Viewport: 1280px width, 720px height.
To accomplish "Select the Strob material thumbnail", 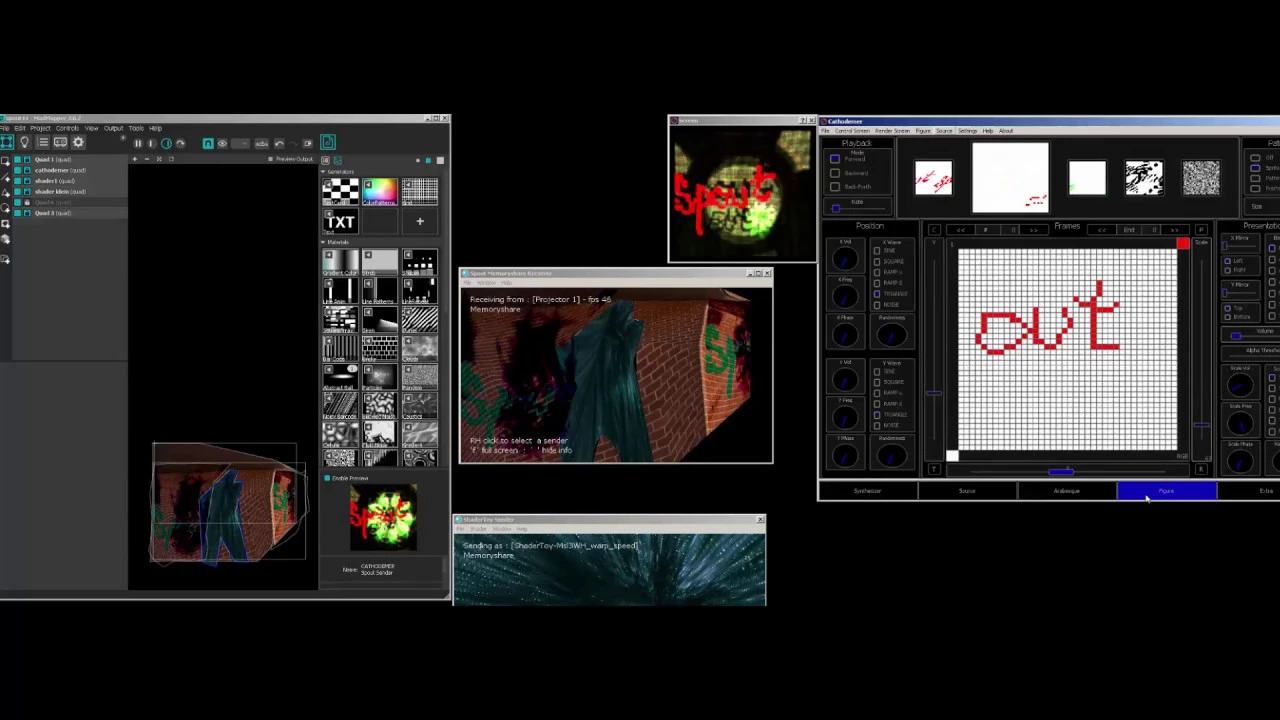I will 379,263.
